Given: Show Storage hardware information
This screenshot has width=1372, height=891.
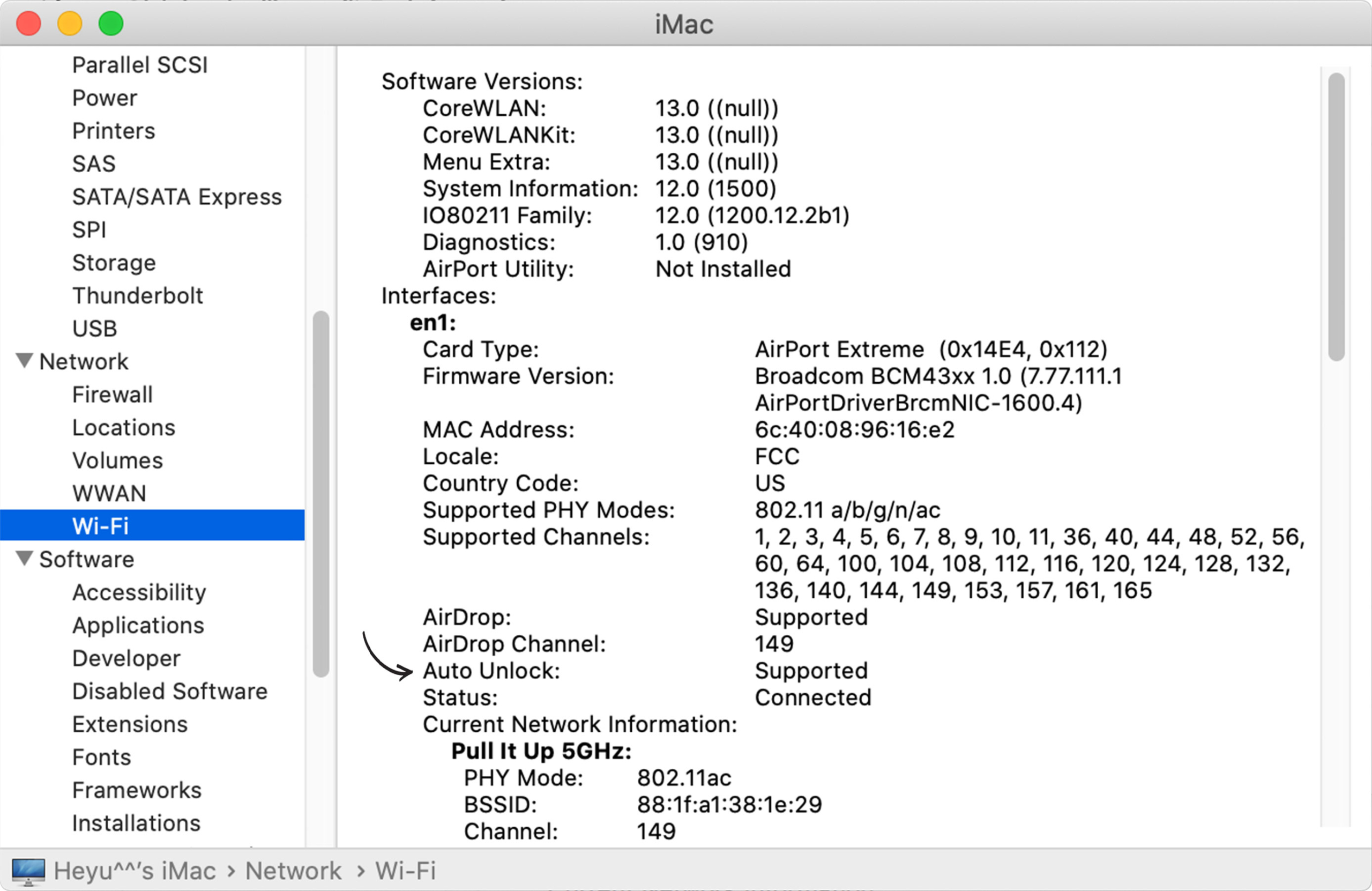Looking at the screenshot, I should coord(114,262).
